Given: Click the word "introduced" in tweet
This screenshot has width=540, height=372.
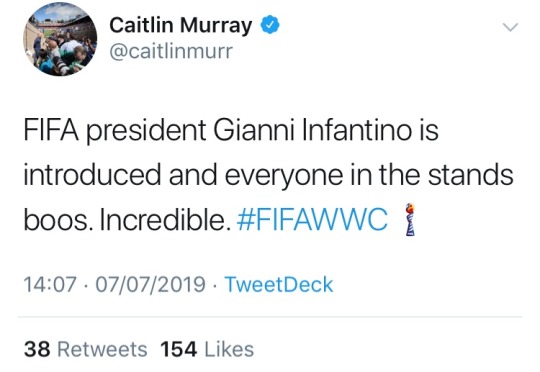Looking at the screenshot, I should tap(92, 175).
